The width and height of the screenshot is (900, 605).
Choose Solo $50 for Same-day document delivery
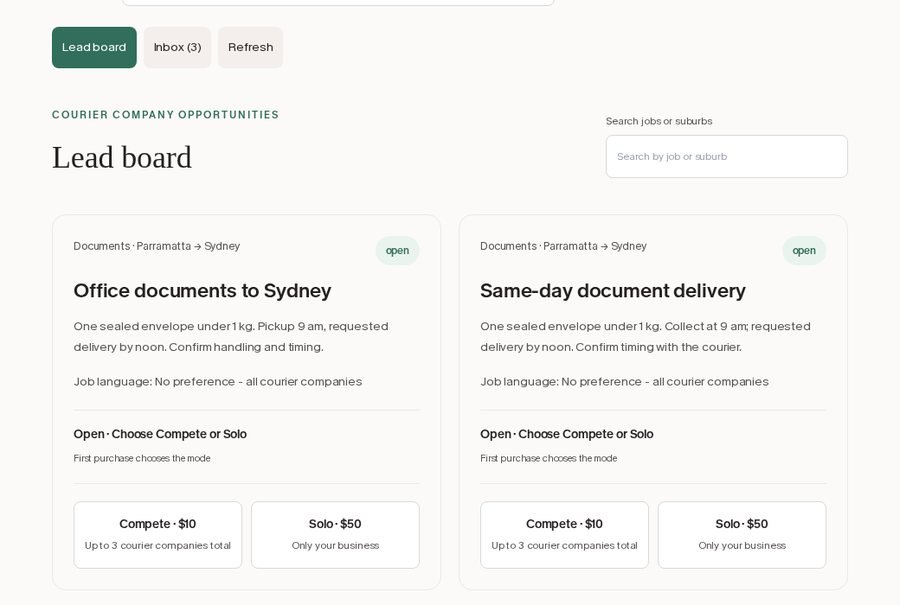click(x=742, y=535)
